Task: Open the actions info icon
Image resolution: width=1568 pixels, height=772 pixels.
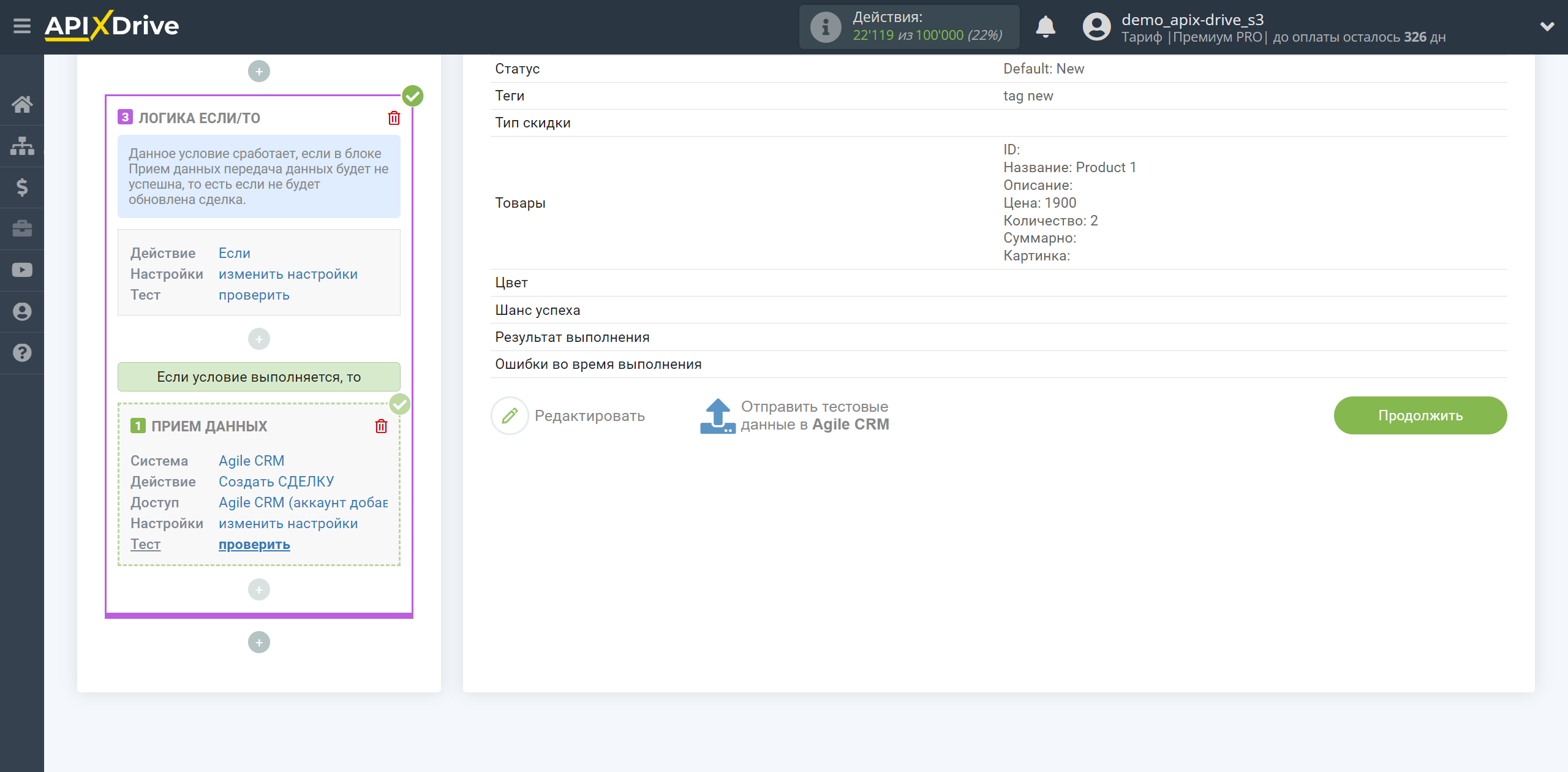Action: [826, 27]
